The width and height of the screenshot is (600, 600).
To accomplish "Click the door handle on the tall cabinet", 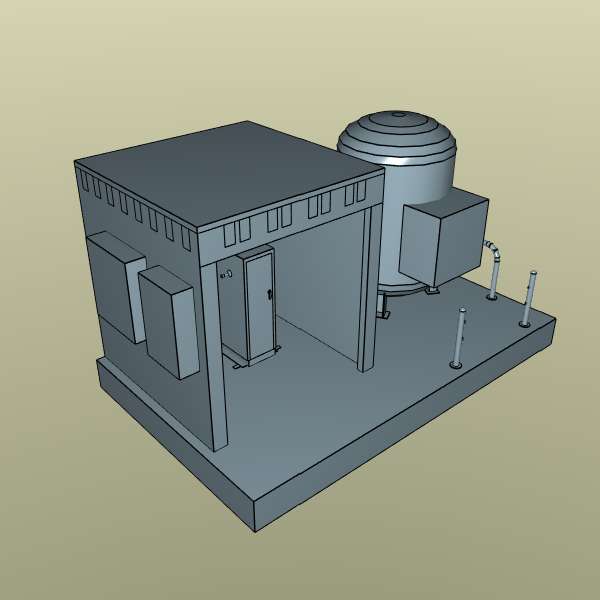I will click(269, 294).
